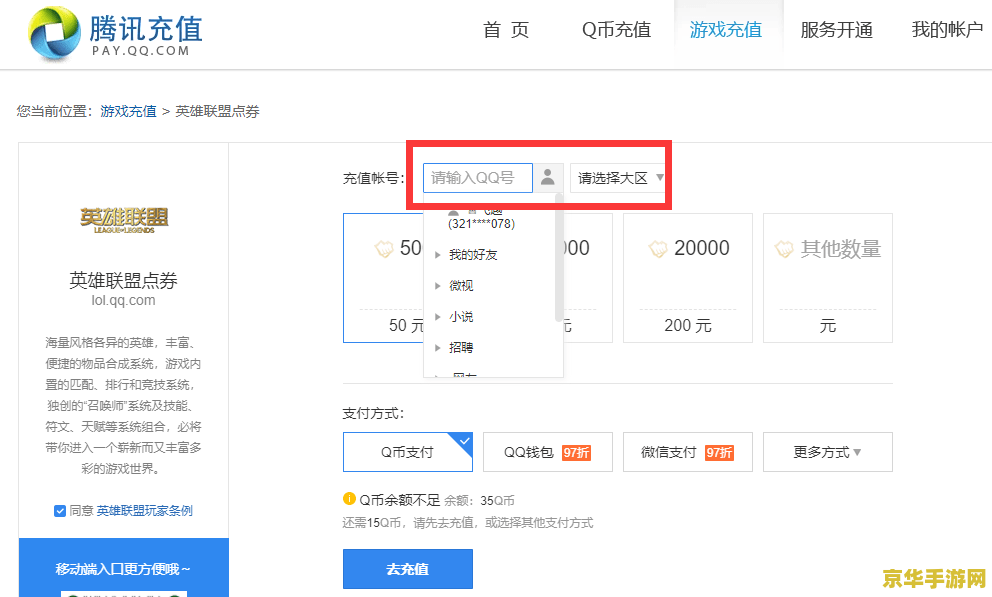Go to 首页 tab
This screenshot has height=597, width=992.
click(506, 30)
